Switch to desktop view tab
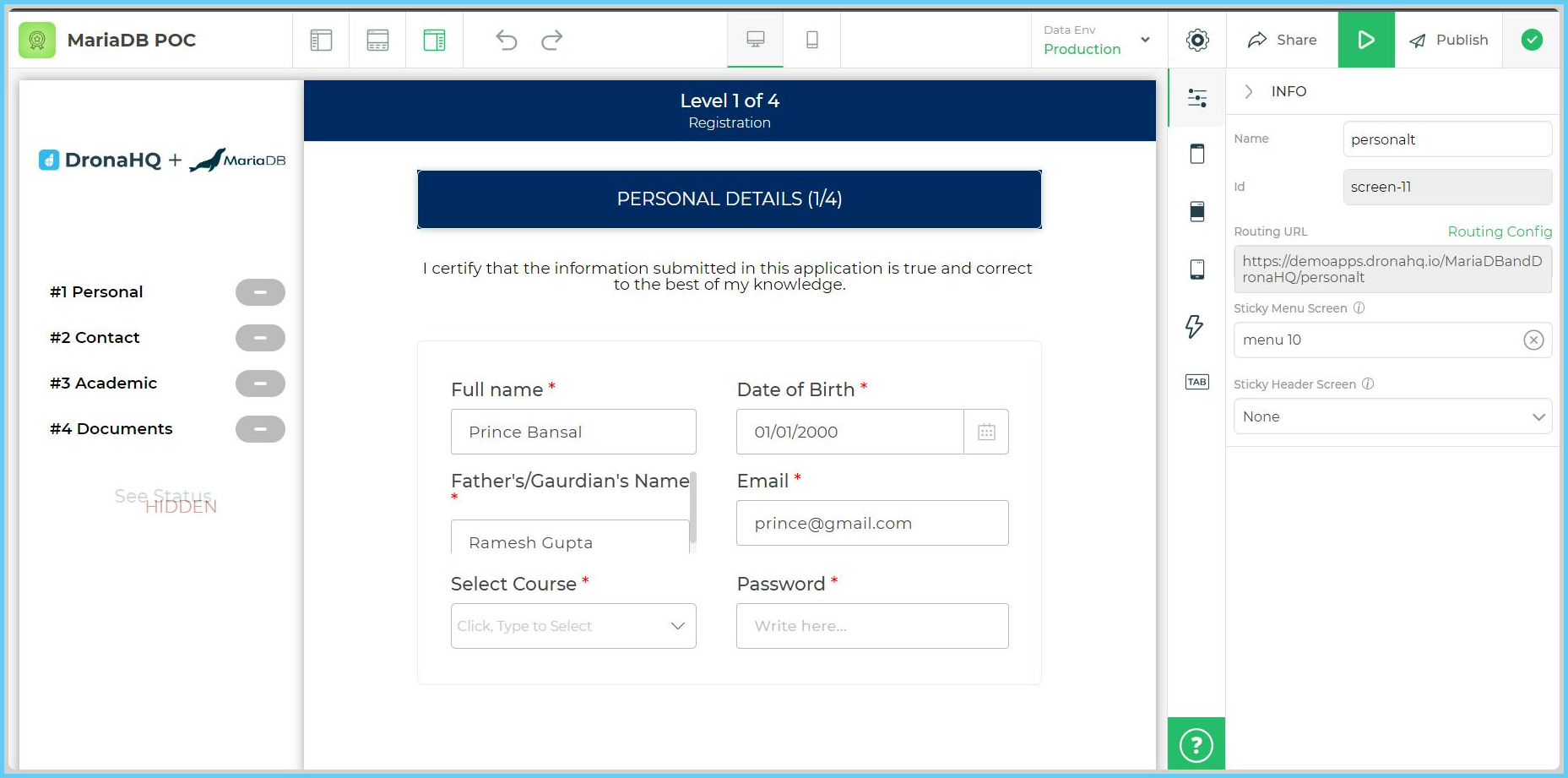 pyautogui.click(x=755, y=40)
